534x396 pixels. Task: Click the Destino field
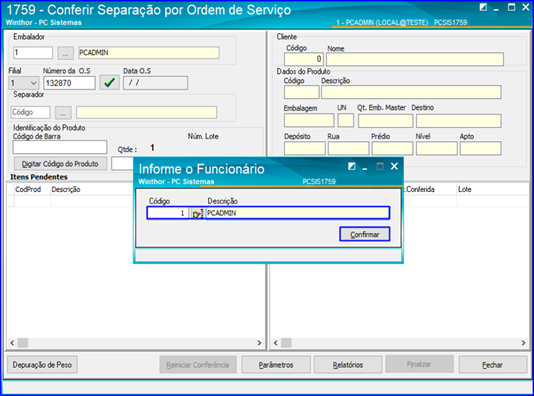(x=458, y=121)
